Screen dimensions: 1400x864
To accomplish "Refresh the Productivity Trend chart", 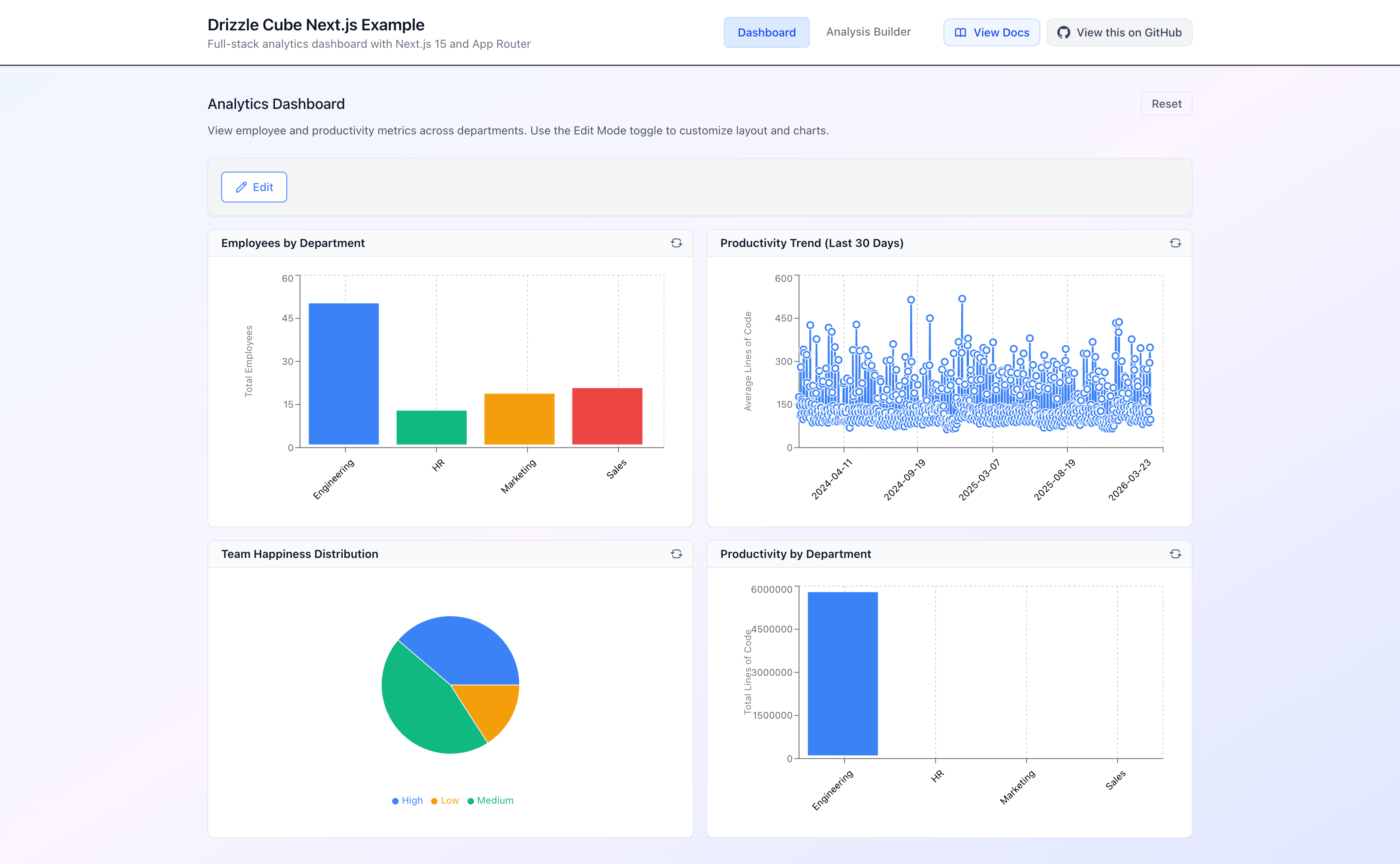I will click(x=1176, y=243).
